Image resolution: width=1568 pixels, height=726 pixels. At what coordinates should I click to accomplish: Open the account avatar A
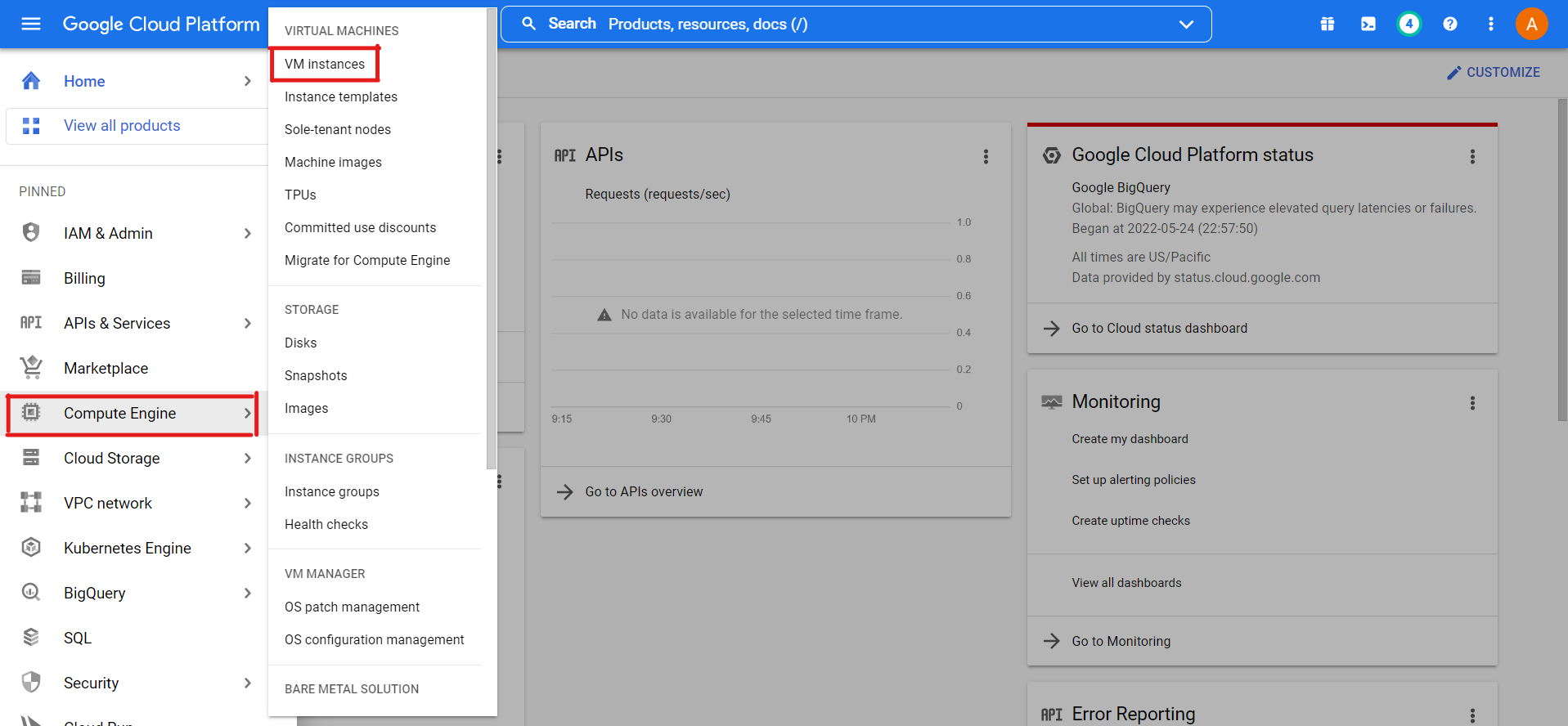(x=1532, y=24)
